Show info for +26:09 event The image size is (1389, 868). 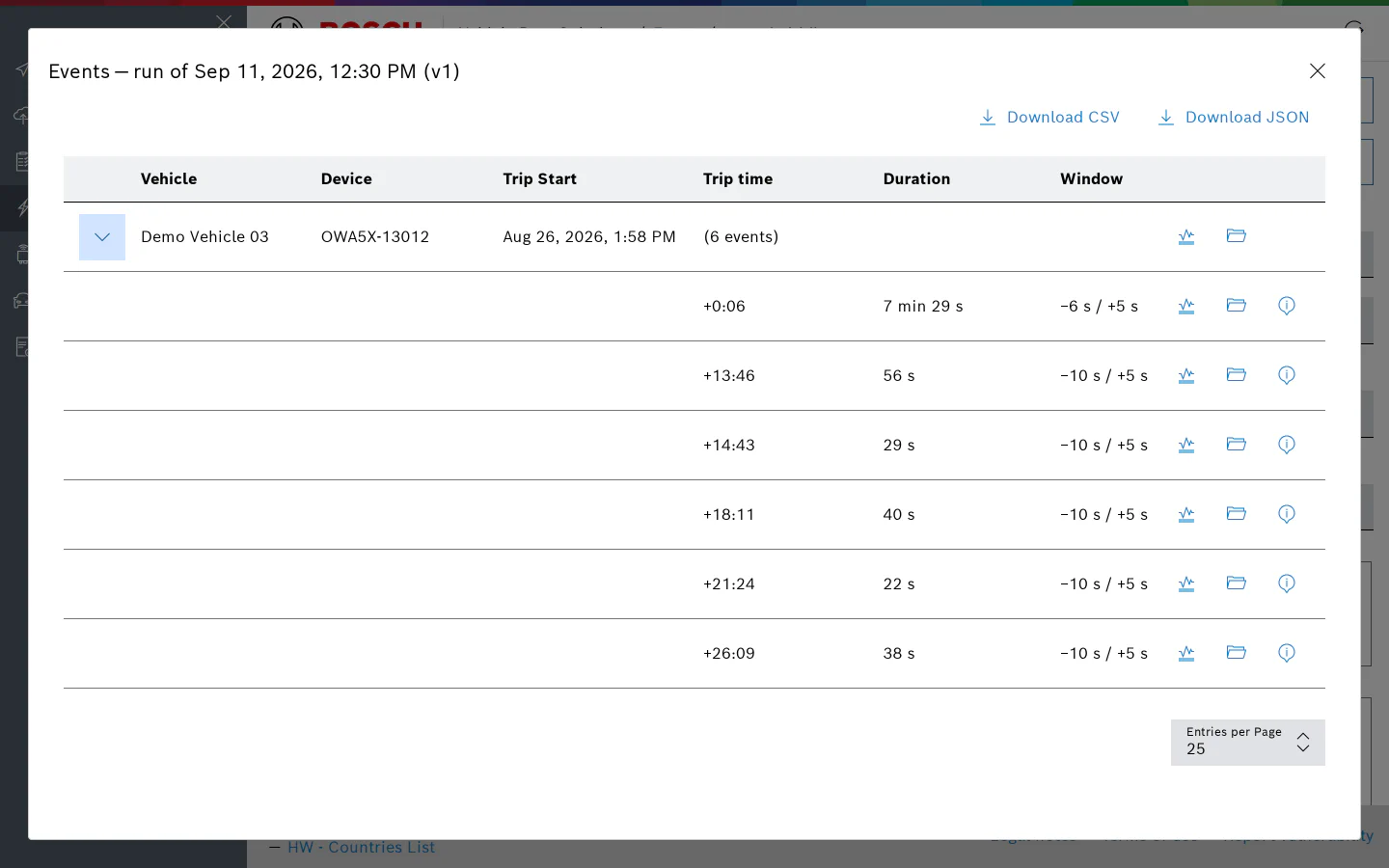1287,653
